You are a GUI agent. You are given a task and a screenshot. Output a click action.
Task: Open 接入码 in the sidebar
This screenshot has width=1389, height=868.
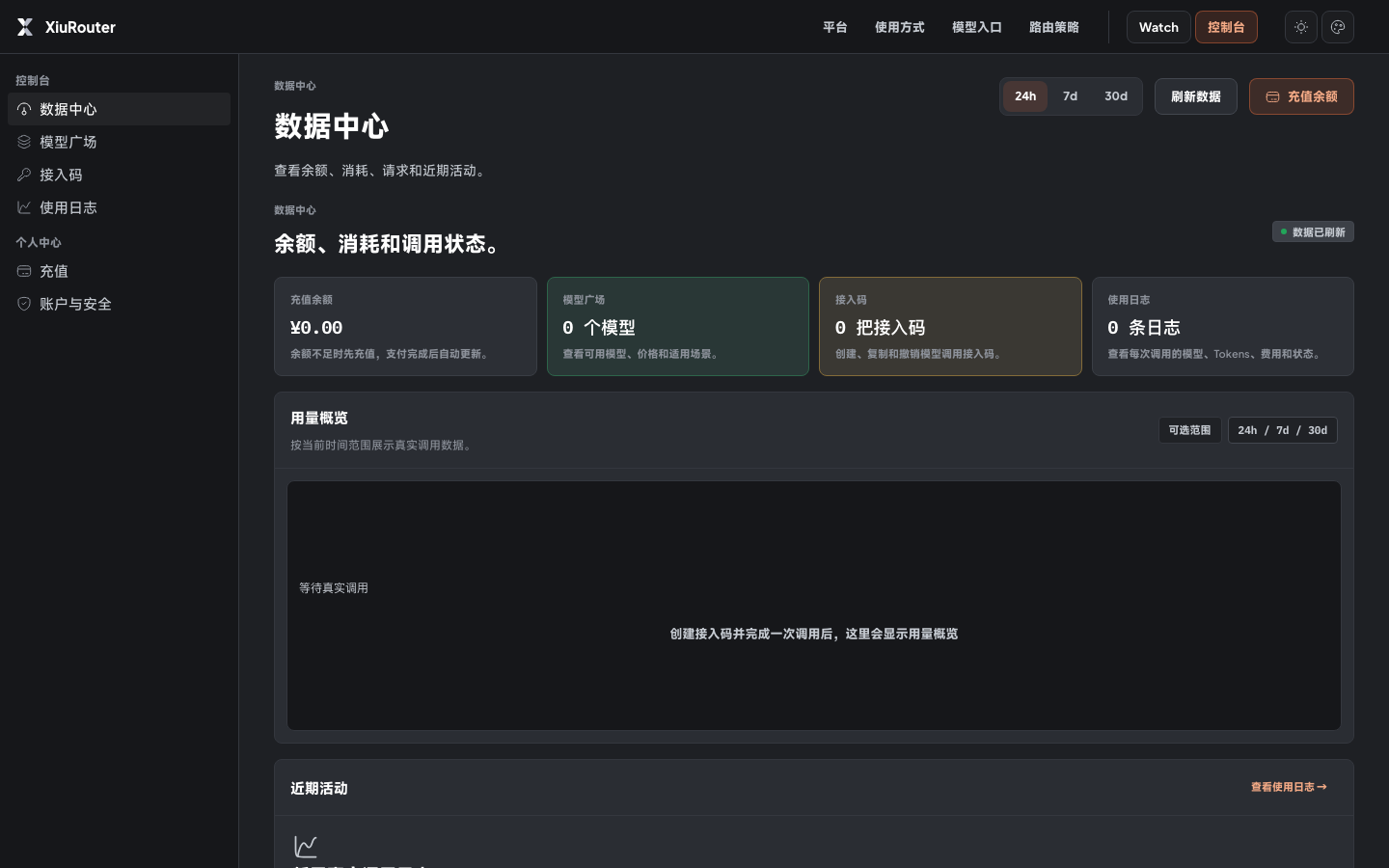pyautogui.click(x=119, y=175)
